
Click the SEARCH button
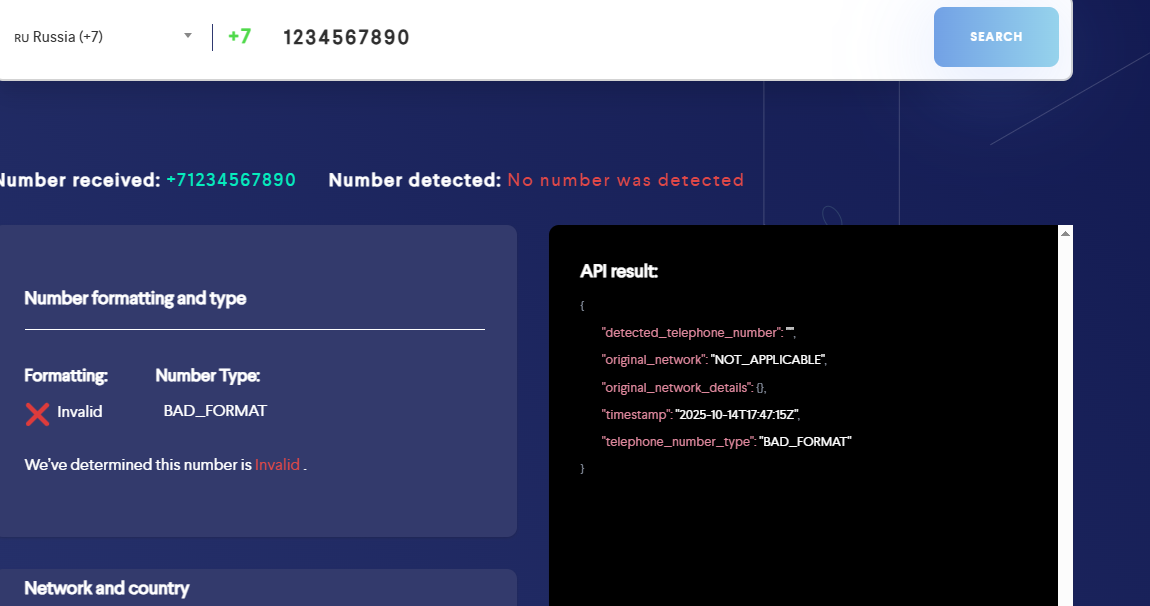pos(995,37)
